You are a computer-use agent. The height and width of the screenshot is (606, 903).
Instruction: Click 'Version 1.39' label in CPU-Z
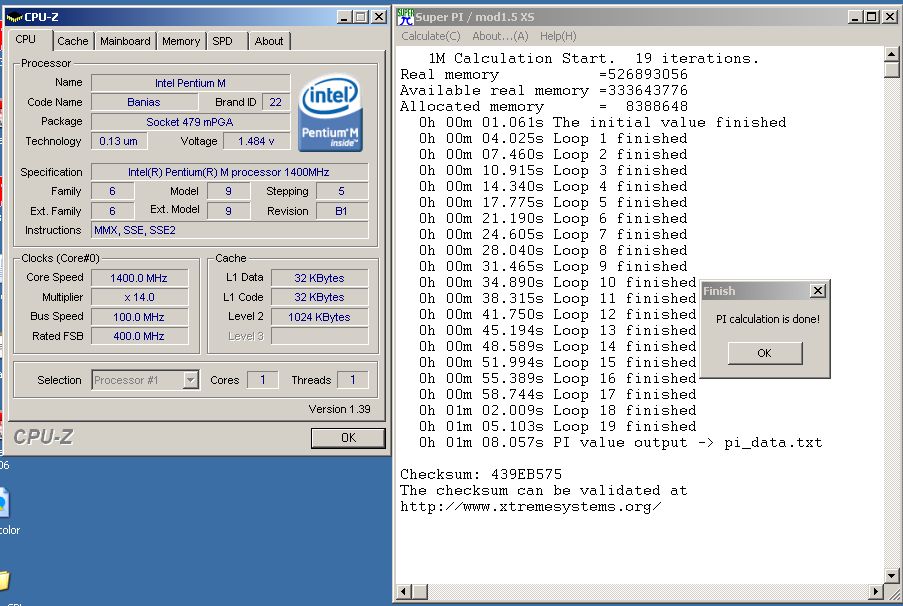[x=339, y=410]
